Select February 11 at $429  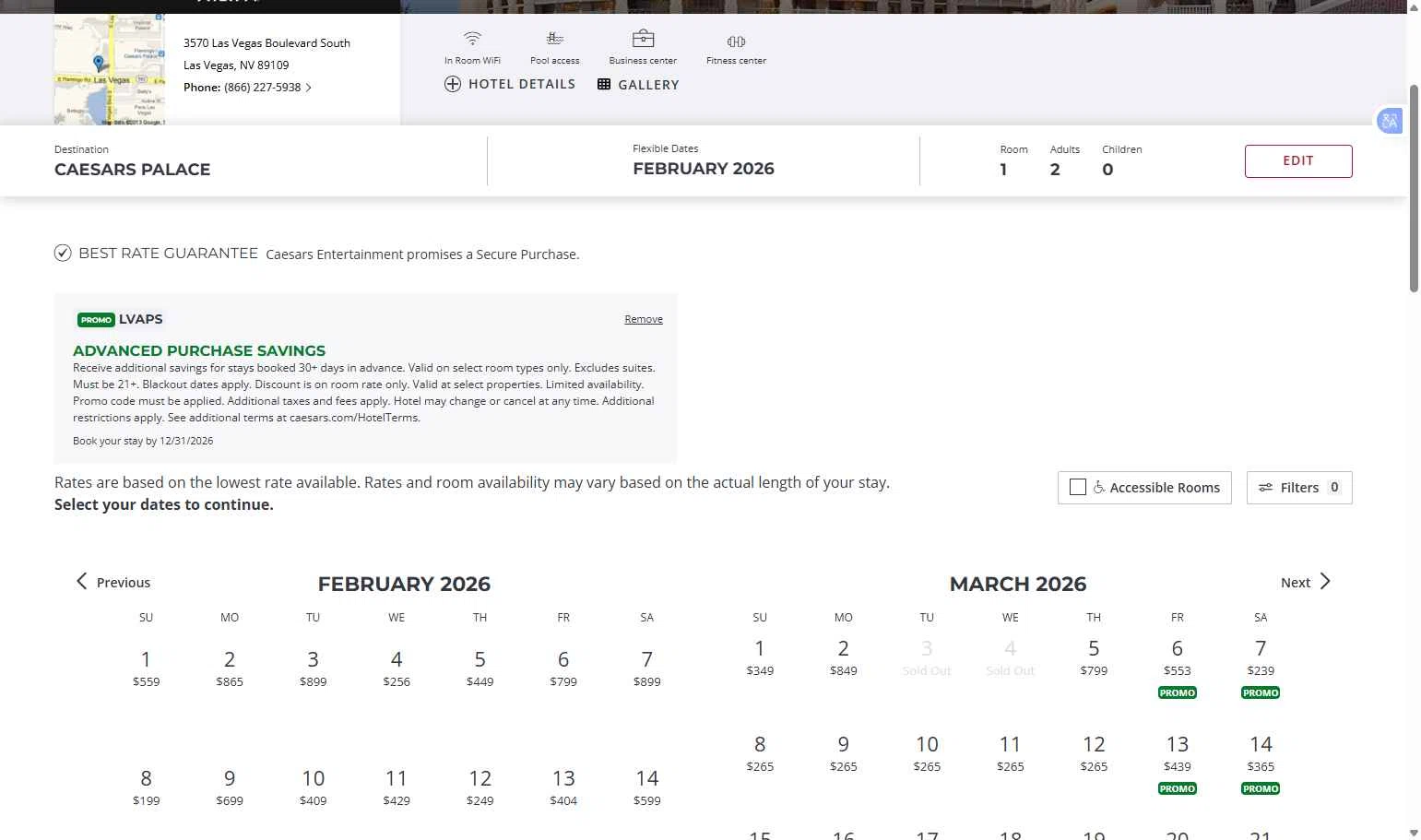(x=397, y=787)
